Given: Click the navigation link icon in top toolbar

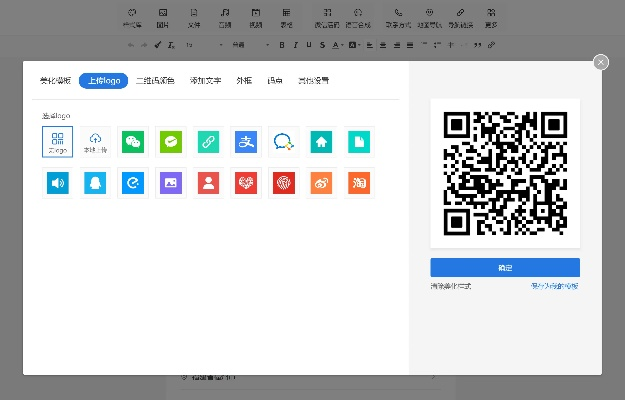Looking at the screenshot, I should [x=460, y=13].
